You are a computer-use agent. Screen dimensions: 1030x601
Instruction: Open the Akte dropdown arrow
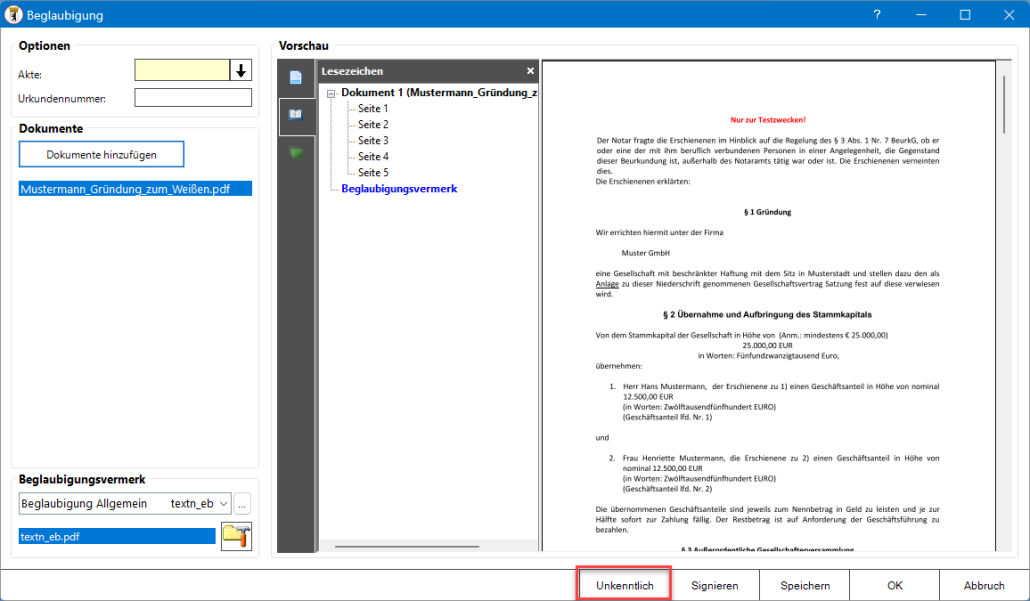pyautogui.click(x=241, y=70)
